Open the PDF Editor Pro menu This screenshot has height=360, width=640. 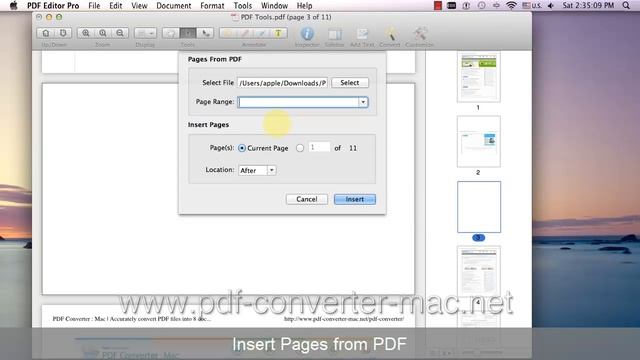[53, 6]
